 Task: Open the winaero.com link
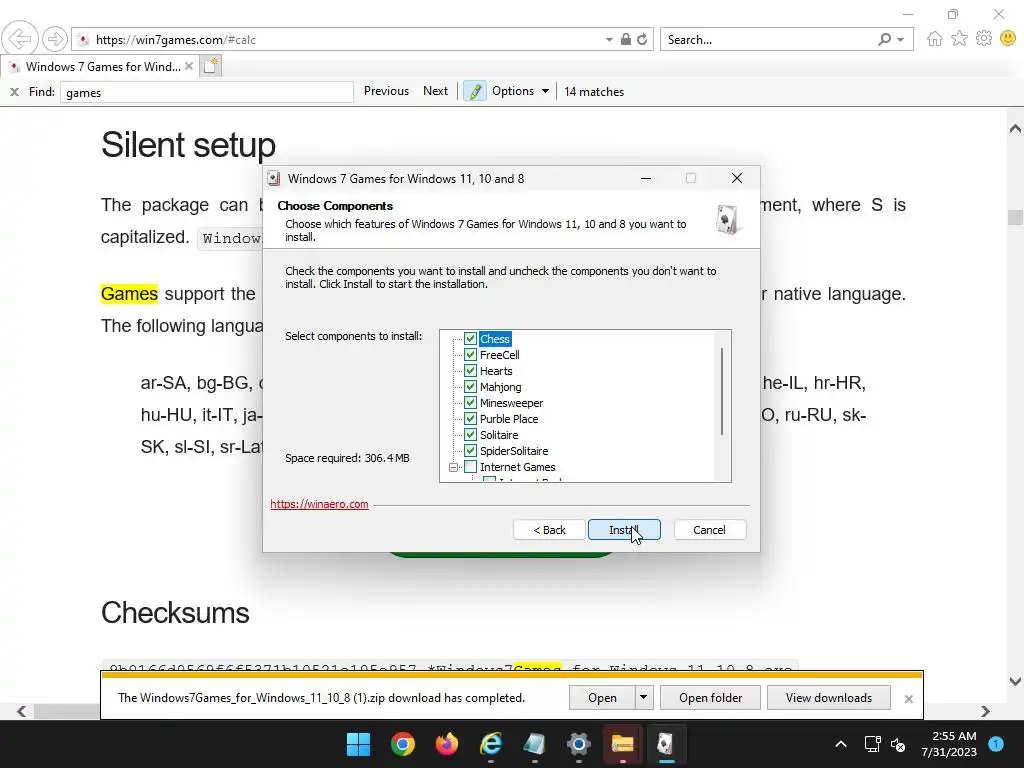click(319, 504)
